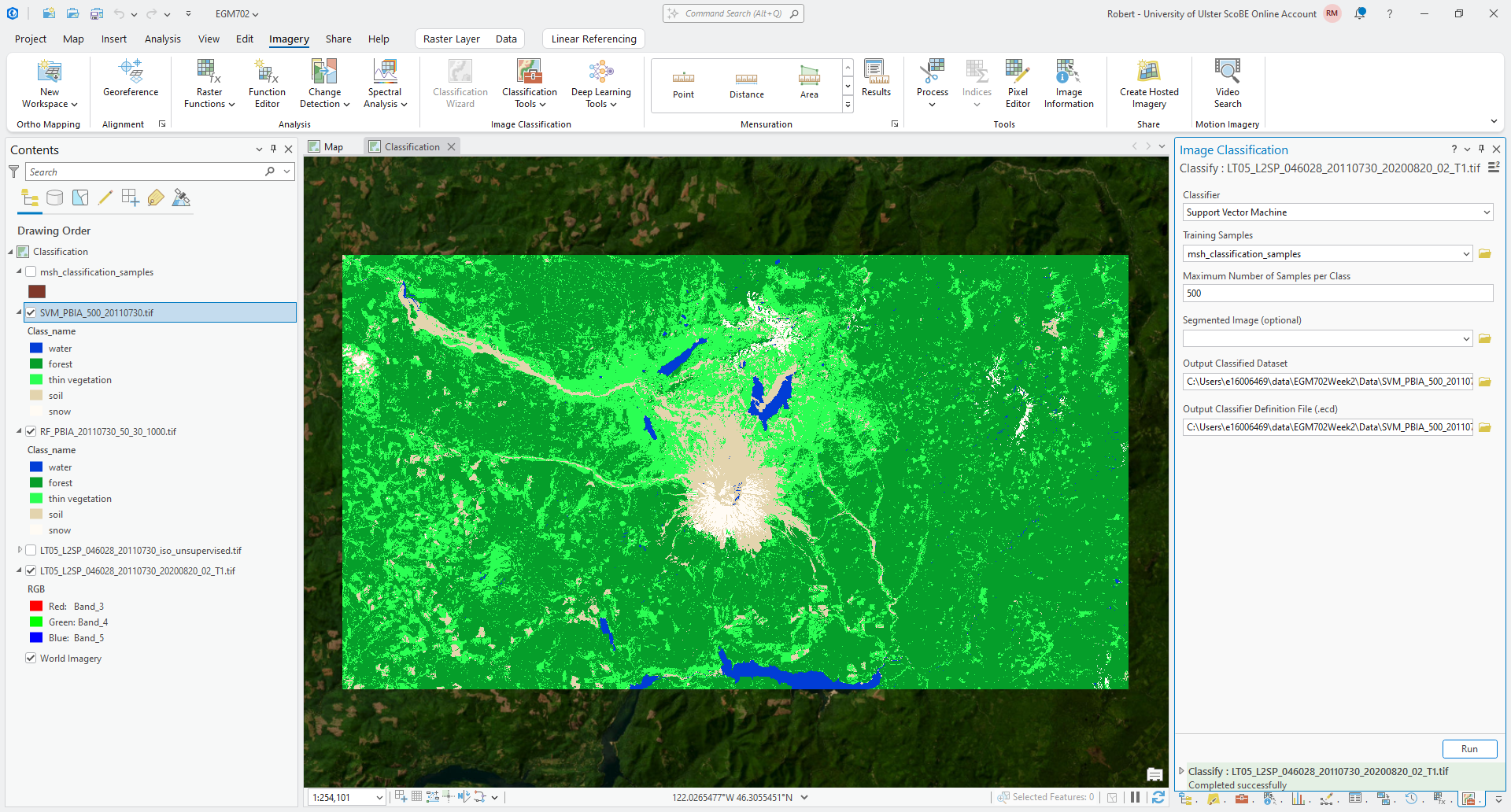Viewport: 1511px width, 812px height.
Task: Click the Maximum Number of Samples field
Action: point(1337,293)
